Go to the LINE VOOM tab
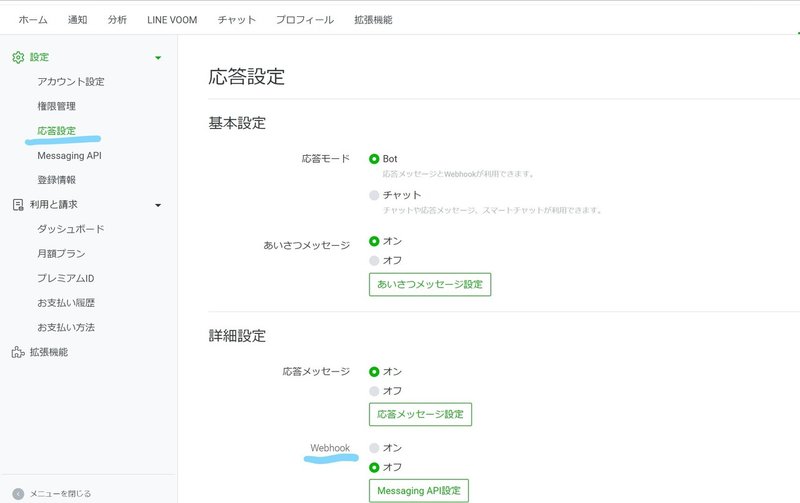This screenshot has height=503, width=800. 172,20
